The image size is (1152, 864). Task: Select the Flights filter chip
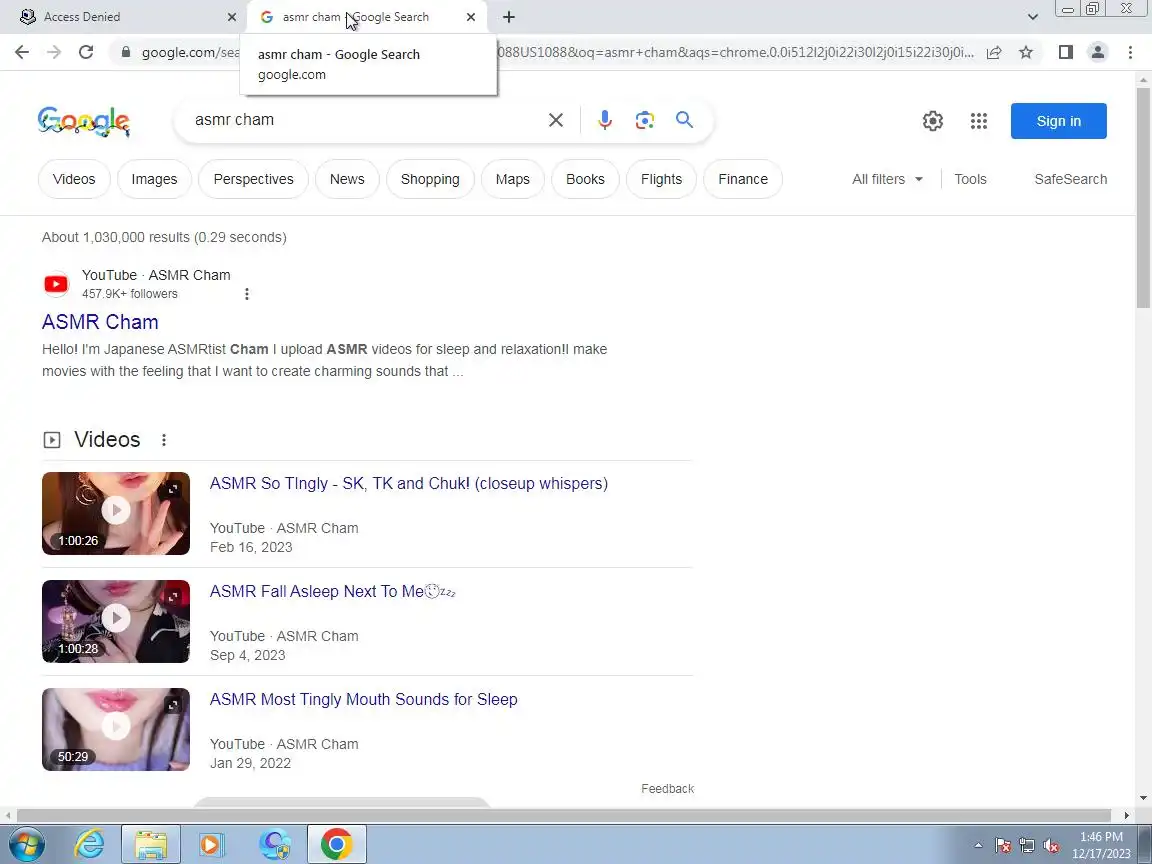661,179
